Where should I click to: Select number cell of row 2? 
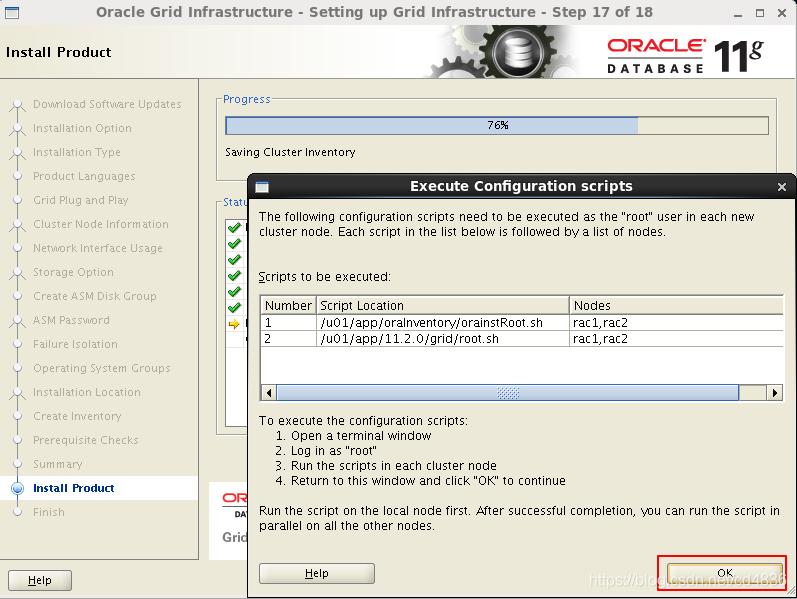click(x=288, y=339)
